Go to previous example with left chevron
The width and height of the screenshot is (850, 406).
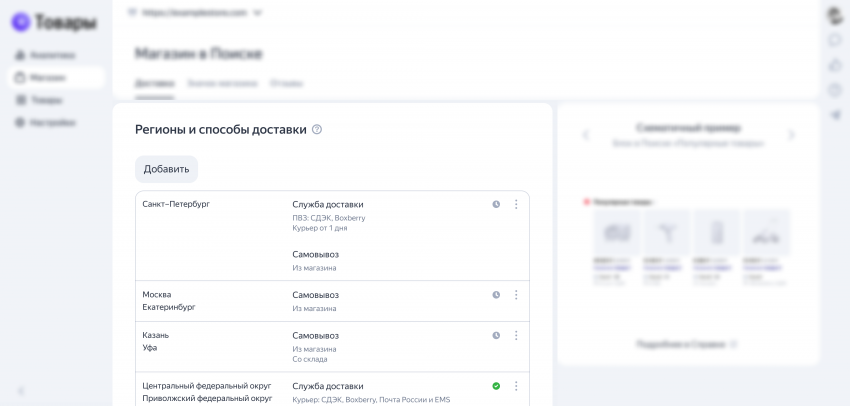(x=586, y=135)
